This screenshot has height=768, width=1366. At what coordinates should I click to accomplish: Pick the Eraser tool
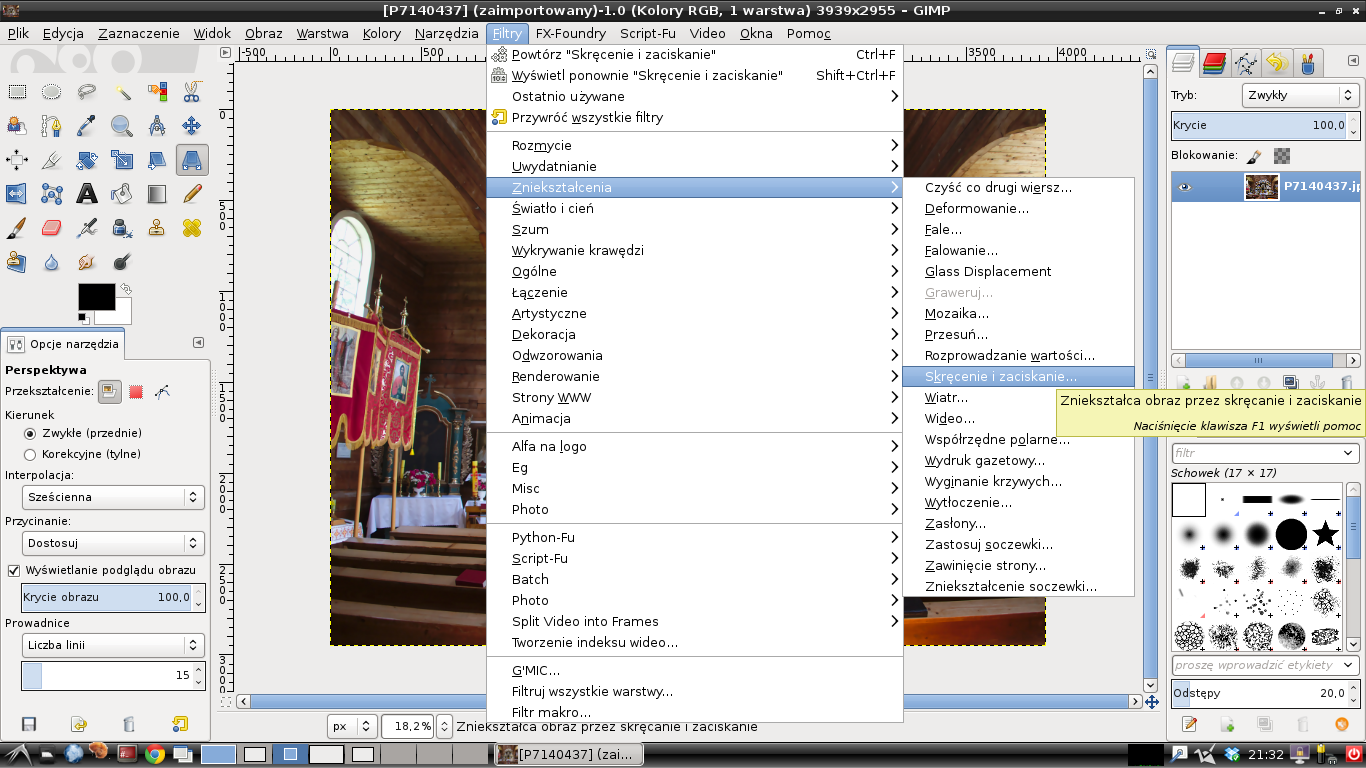(x=52, y=228)
